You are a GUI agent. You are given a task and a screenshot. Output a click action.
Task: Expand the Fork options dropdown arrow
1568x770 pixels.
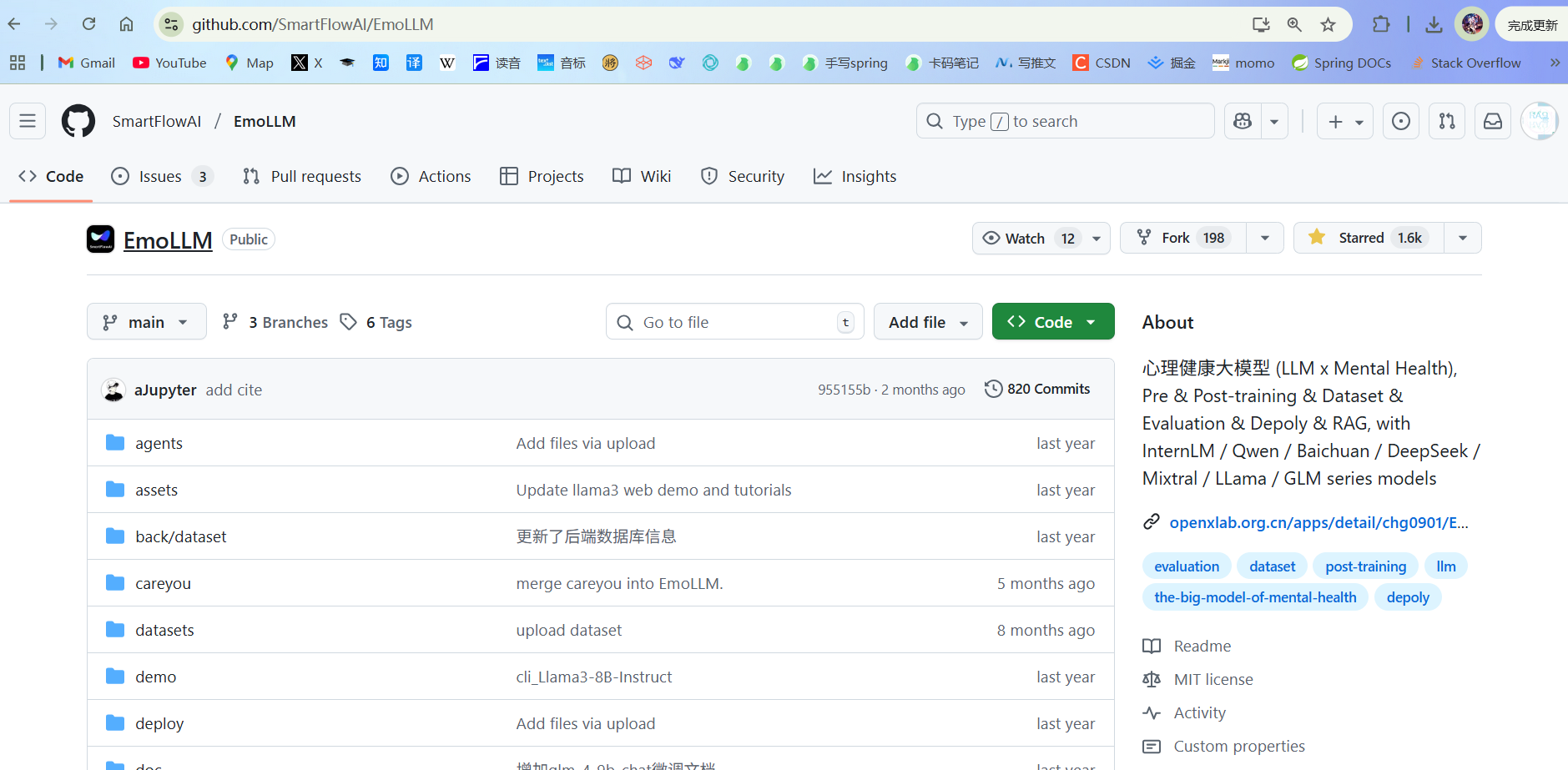point(1265,238)
